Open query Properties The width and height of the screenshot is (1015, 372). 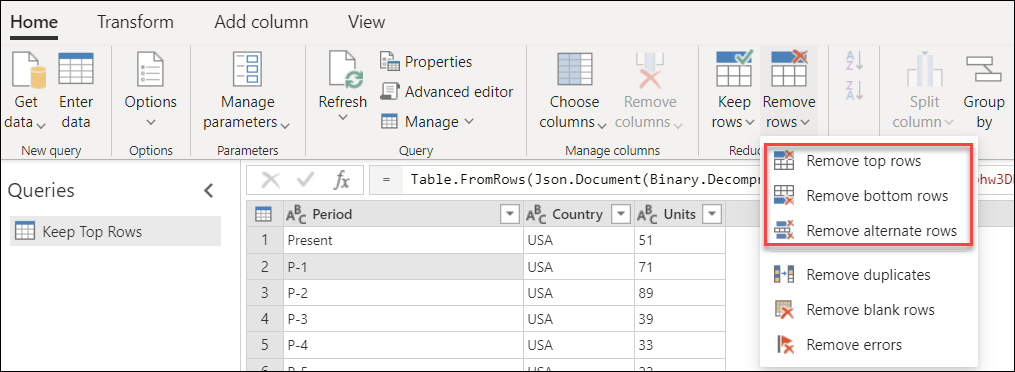tap(426, 61)
